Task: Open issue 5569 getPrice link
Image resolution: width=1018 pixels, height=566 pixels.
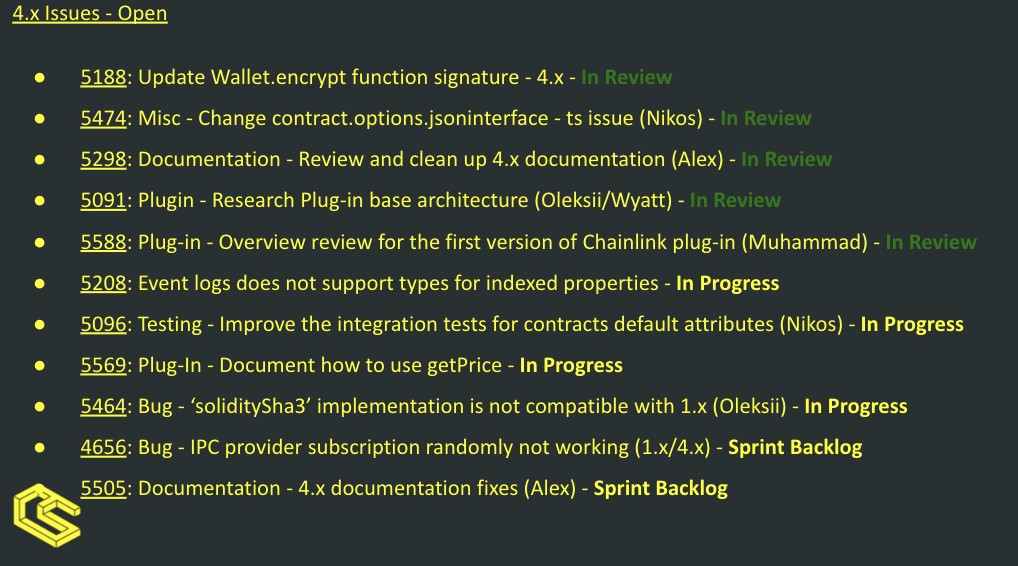Action: (x=103, y=365)
